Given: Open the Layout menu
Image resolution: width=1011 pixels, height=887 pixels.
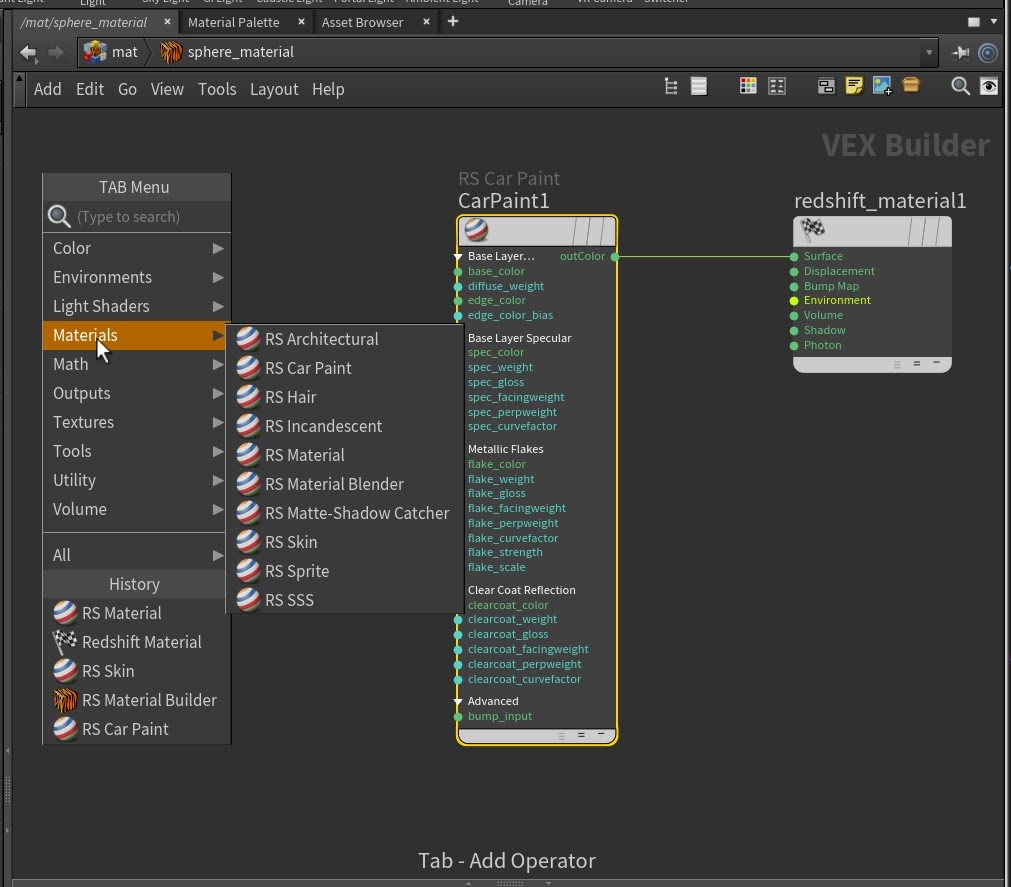Looking at the screenshot, I should [x=274, y=90].
